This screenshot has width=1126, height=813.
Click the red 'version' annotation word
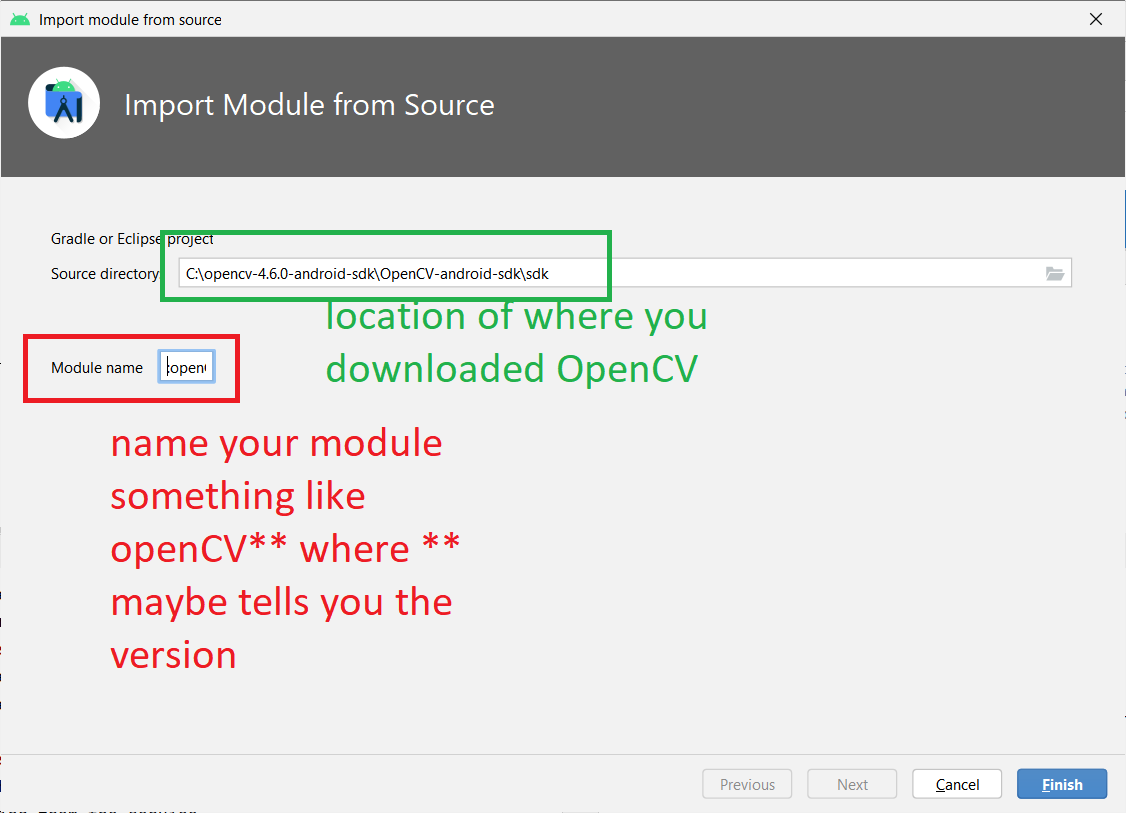pyautogui.click(x=173, y=655)
